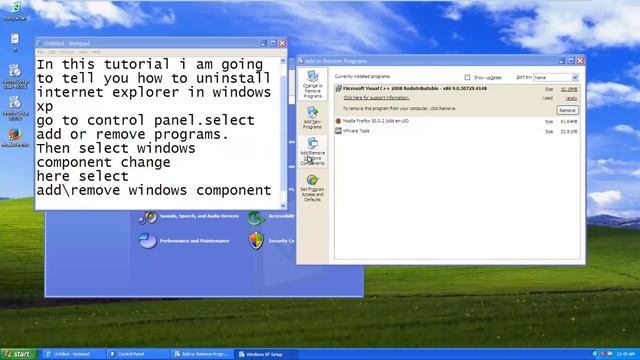Image resolution: width=640 pixels, height=360 pixels.
Task: Open the Recycle Bin desktop icon
Action: [x=15, y=11]
